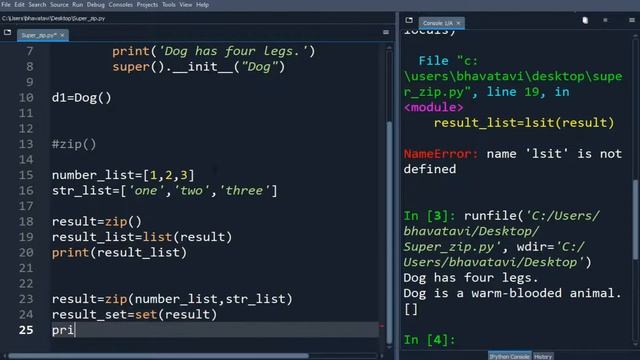Close the Console 1/A tab
This screenshot has width=640, height=360.
click(458, 23)
